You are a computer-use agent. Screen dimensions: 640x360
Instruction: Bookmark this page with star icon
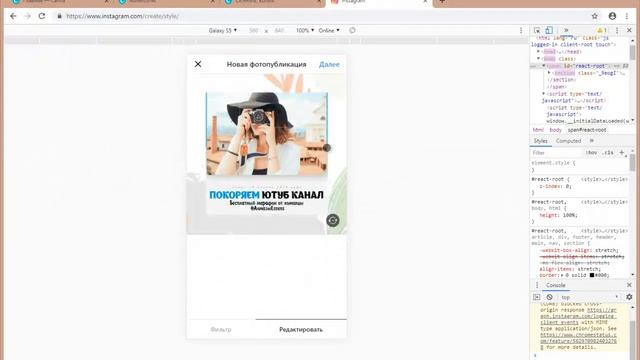point(595,16)
